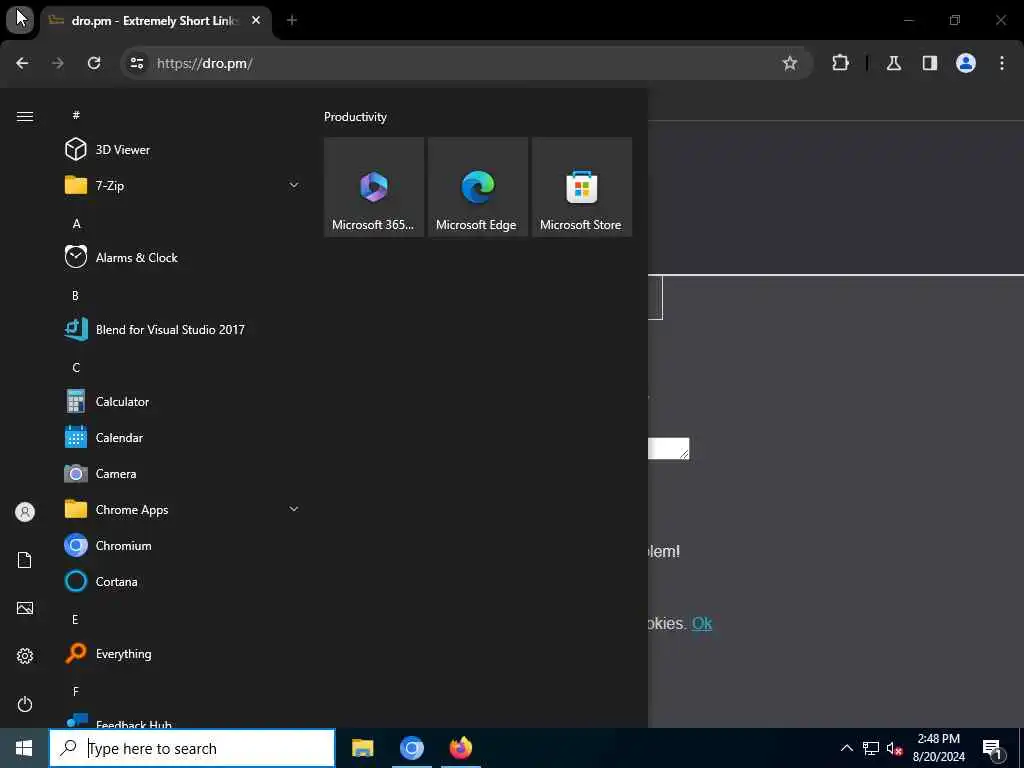
Task: Click the A letter header in app list
Action: tap(76, 224)
